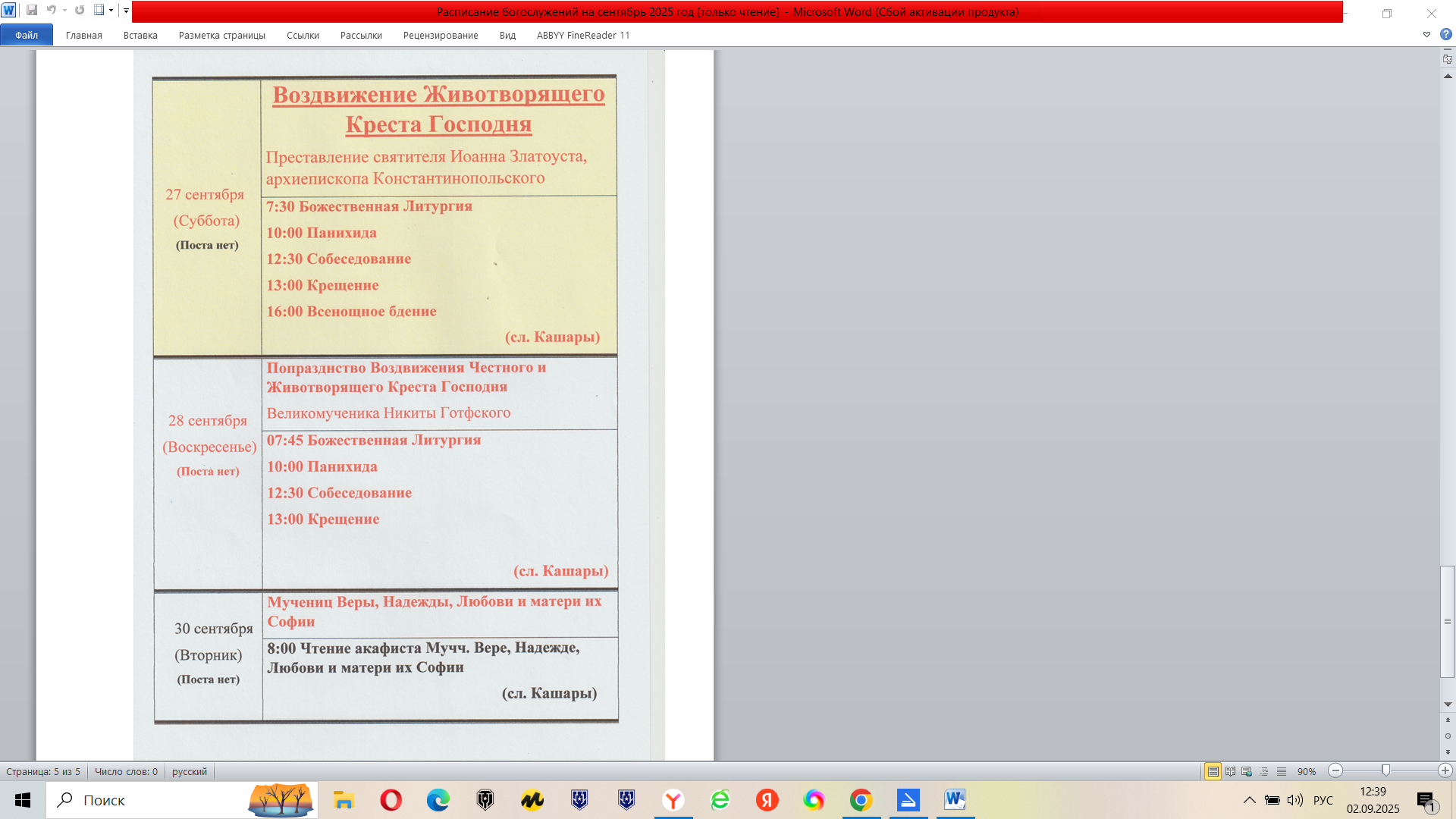Open the Файл tab
1456x819 pixels.
click(27, 35)
